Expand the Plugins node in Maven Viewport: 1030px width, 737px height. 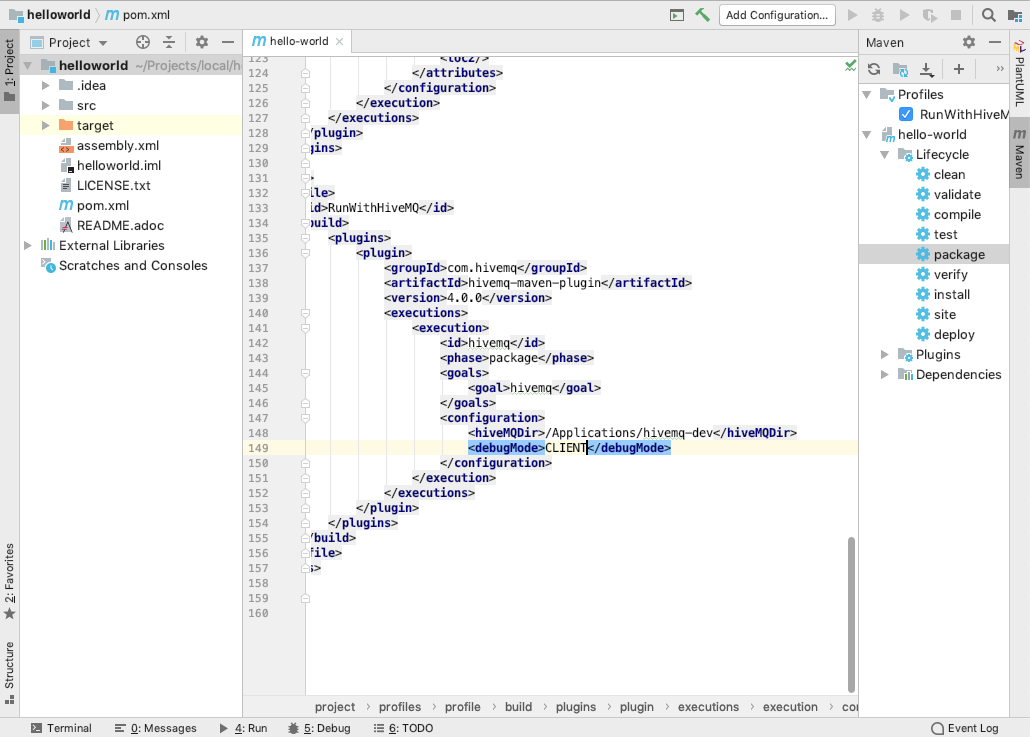click(884, 355)
